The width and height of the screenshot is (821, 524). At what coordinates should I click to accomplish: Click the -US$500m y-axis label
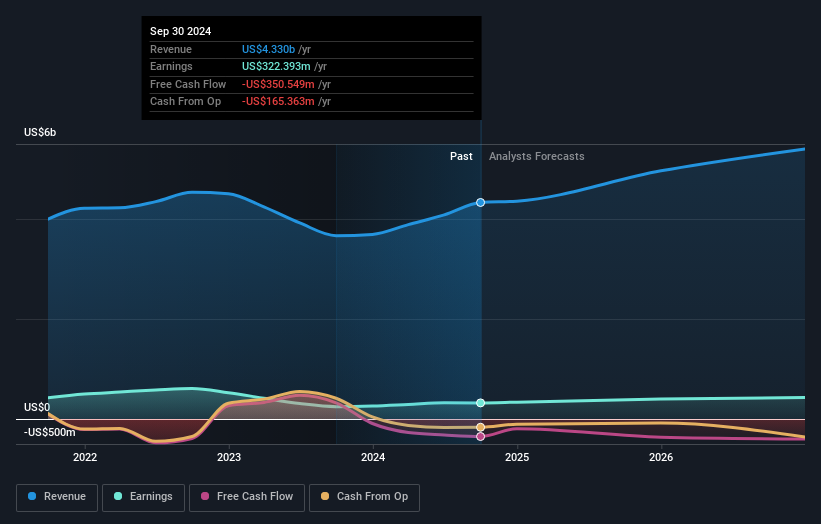[x=49, y=432]
